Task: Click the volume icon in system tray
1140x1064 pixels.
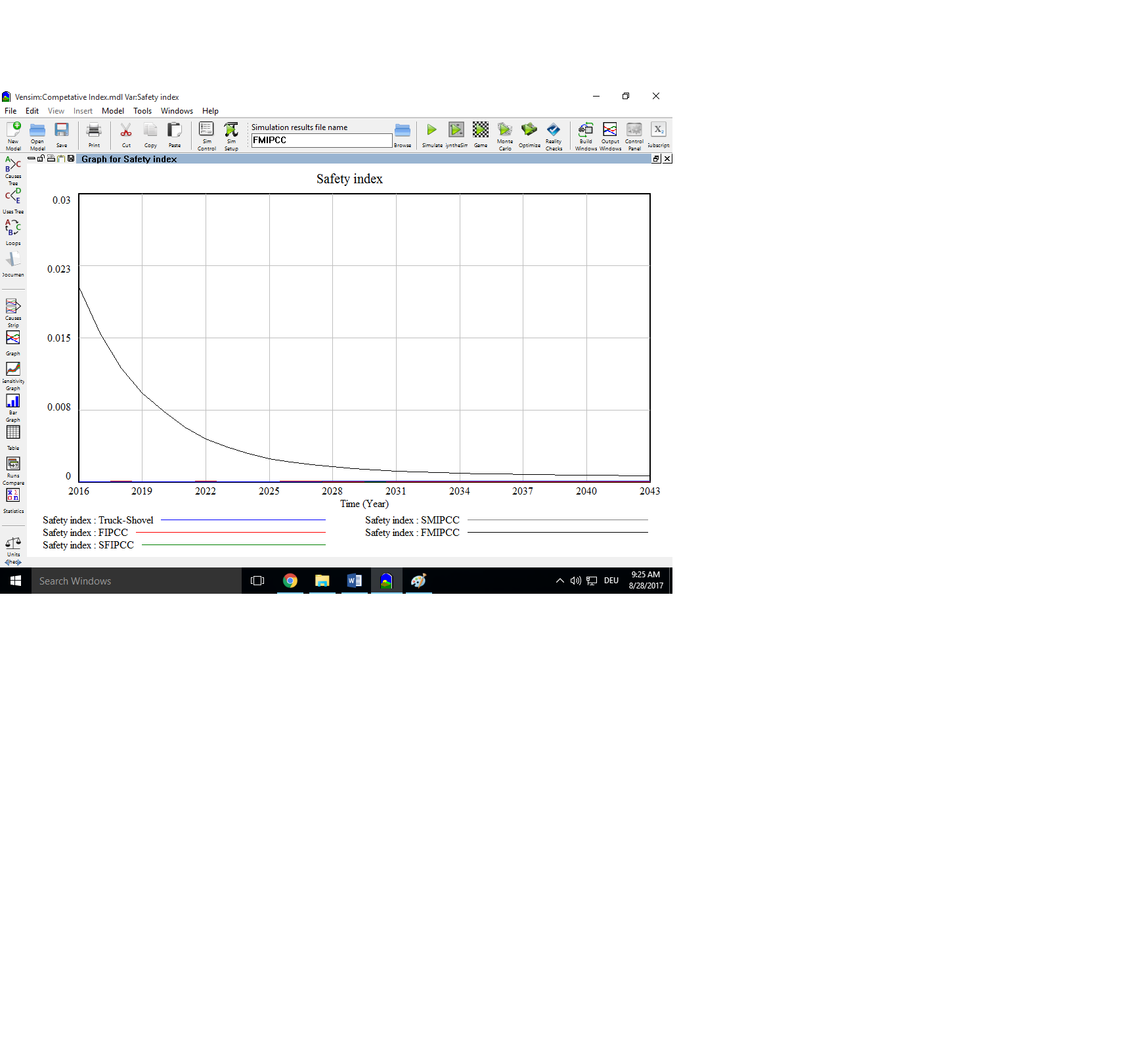Action: pos(576,581)
